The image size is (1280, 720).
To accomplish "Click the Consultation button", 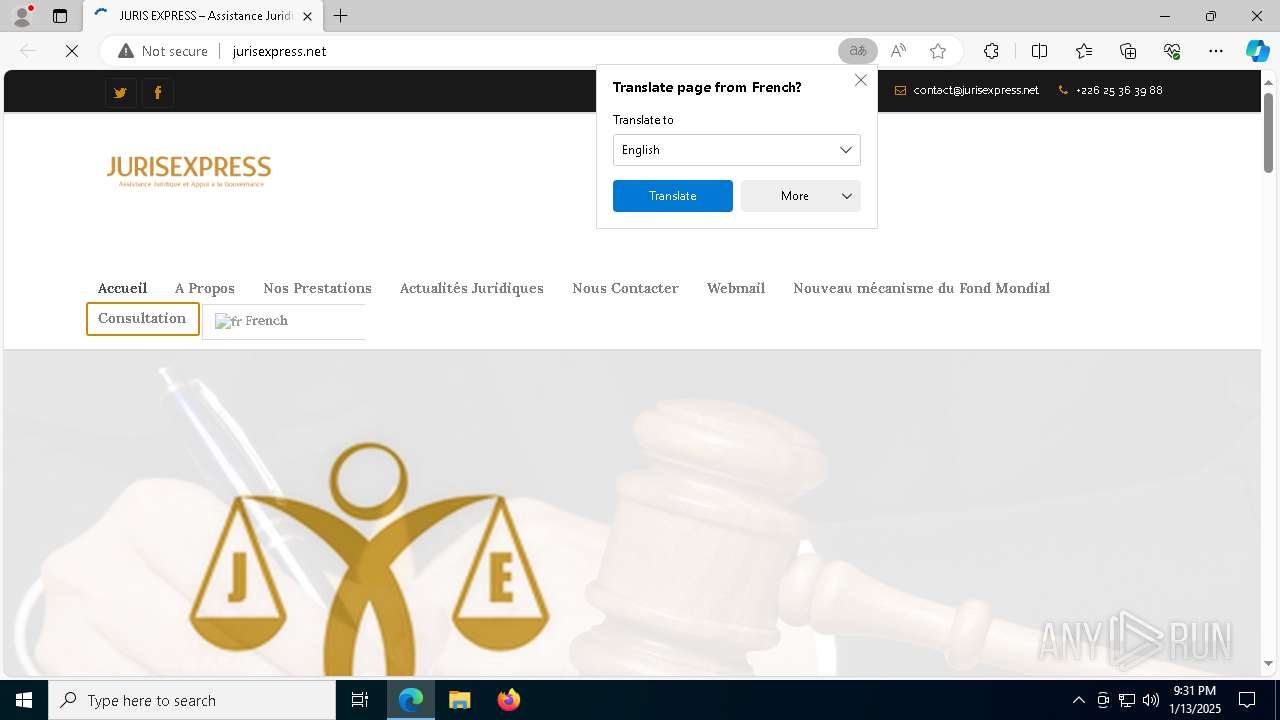I will point(142,319).
